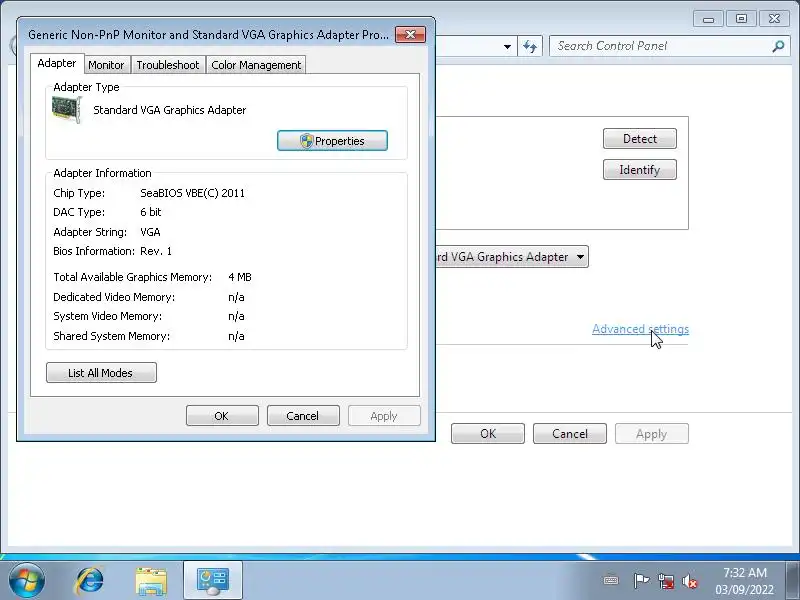Screen dimensions: 800x600
Task: Select the Control Panel taskbar button
Action: click(x=213, y=581)
